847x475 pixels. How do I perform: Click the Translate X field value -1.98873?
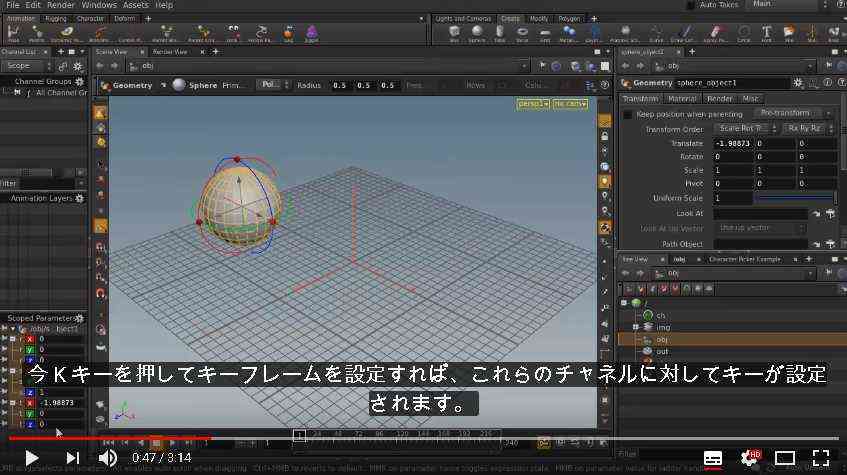732,144
